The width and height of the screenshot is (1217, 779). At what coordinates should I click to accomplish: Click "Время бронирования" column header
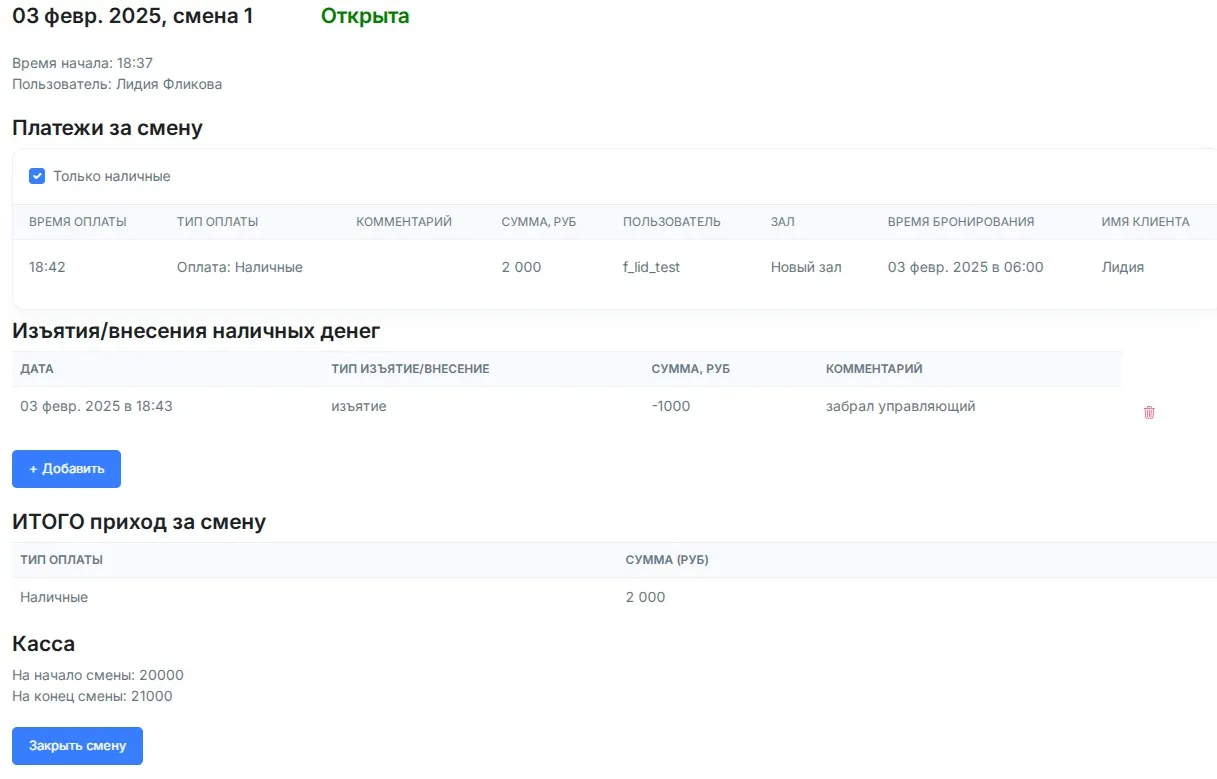(960, 222)
